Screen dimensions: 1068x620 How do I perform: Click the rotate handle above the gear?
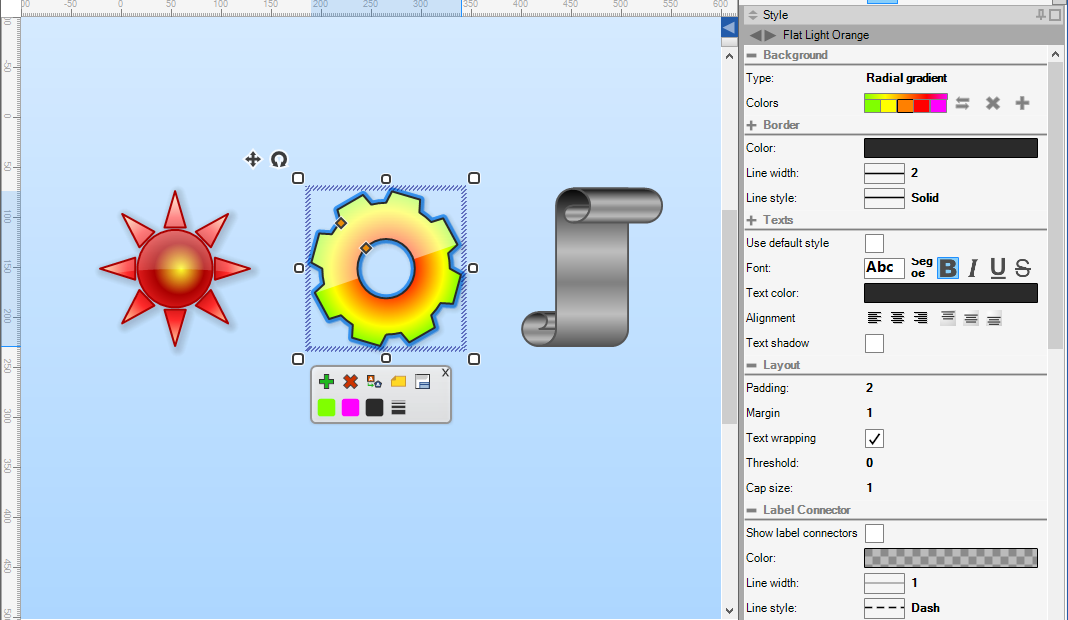pyautogui.click(x=279, y=159)
